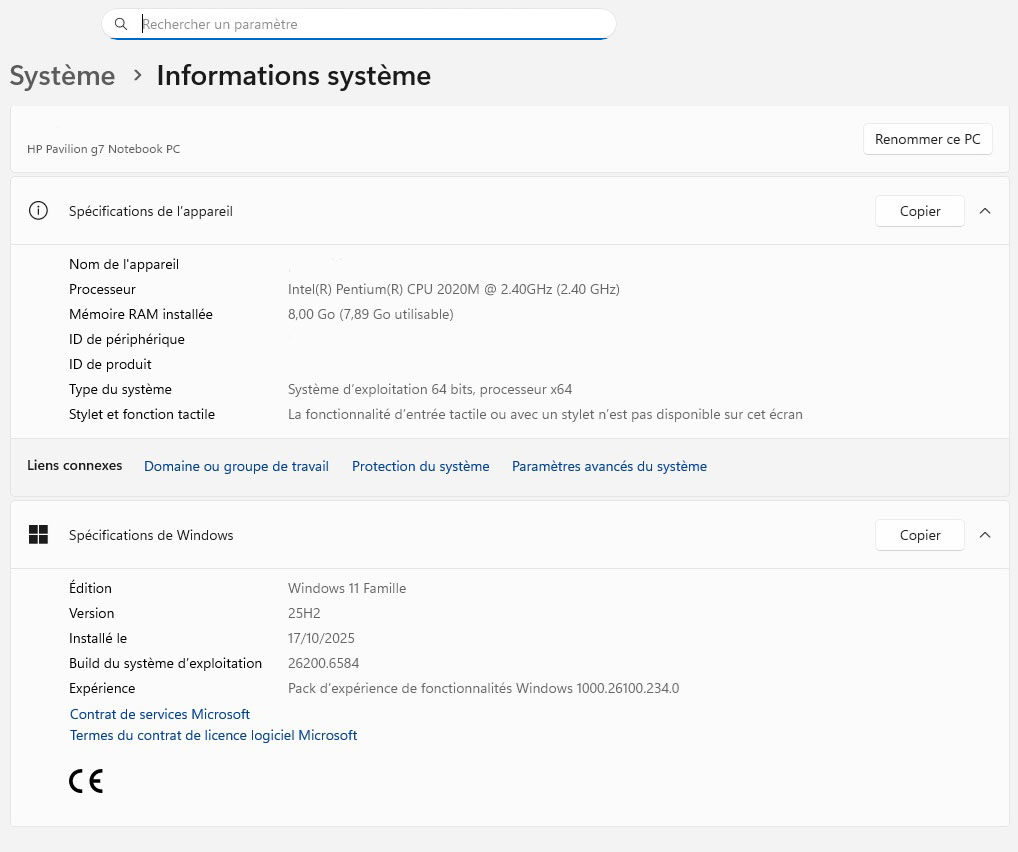
Task: Click the breadcrumb chevron after Système
Action: [x=137, y=76]
